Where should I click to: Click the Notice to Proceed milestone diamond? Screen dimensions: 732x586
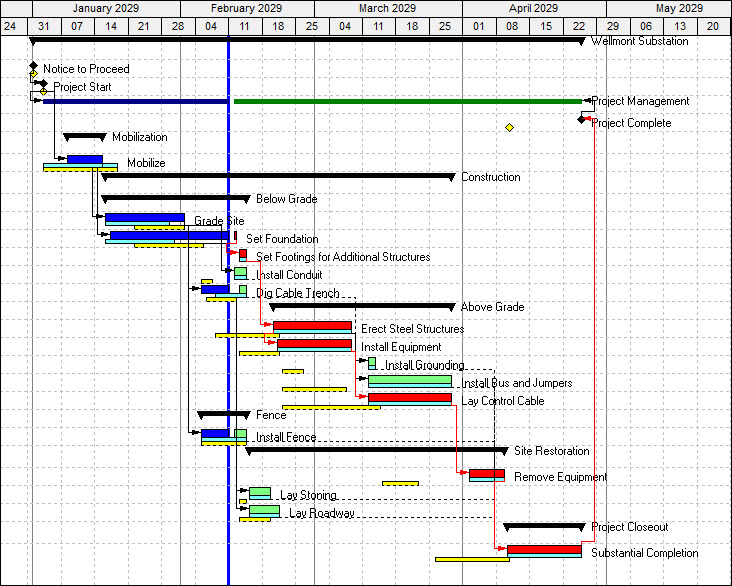coord(33,67)
